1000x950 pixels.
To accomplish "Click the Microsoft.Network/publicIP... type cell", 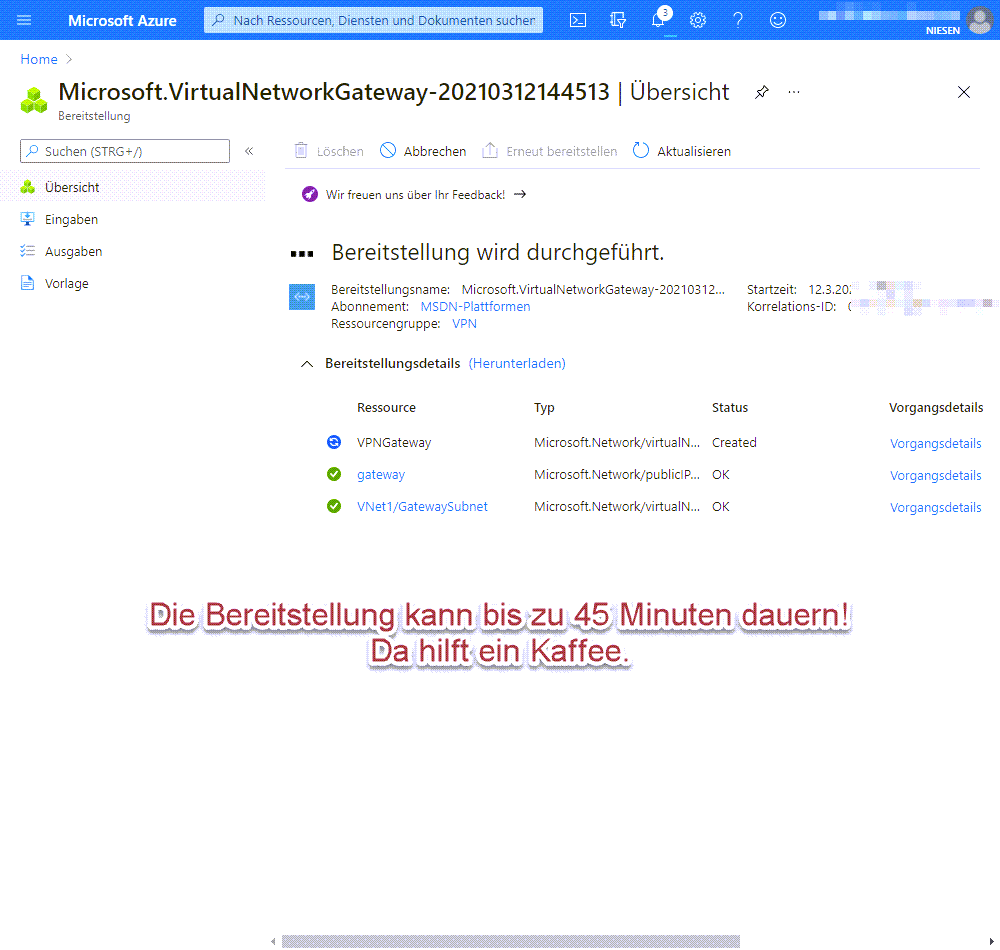I will [x=617, y=475].
